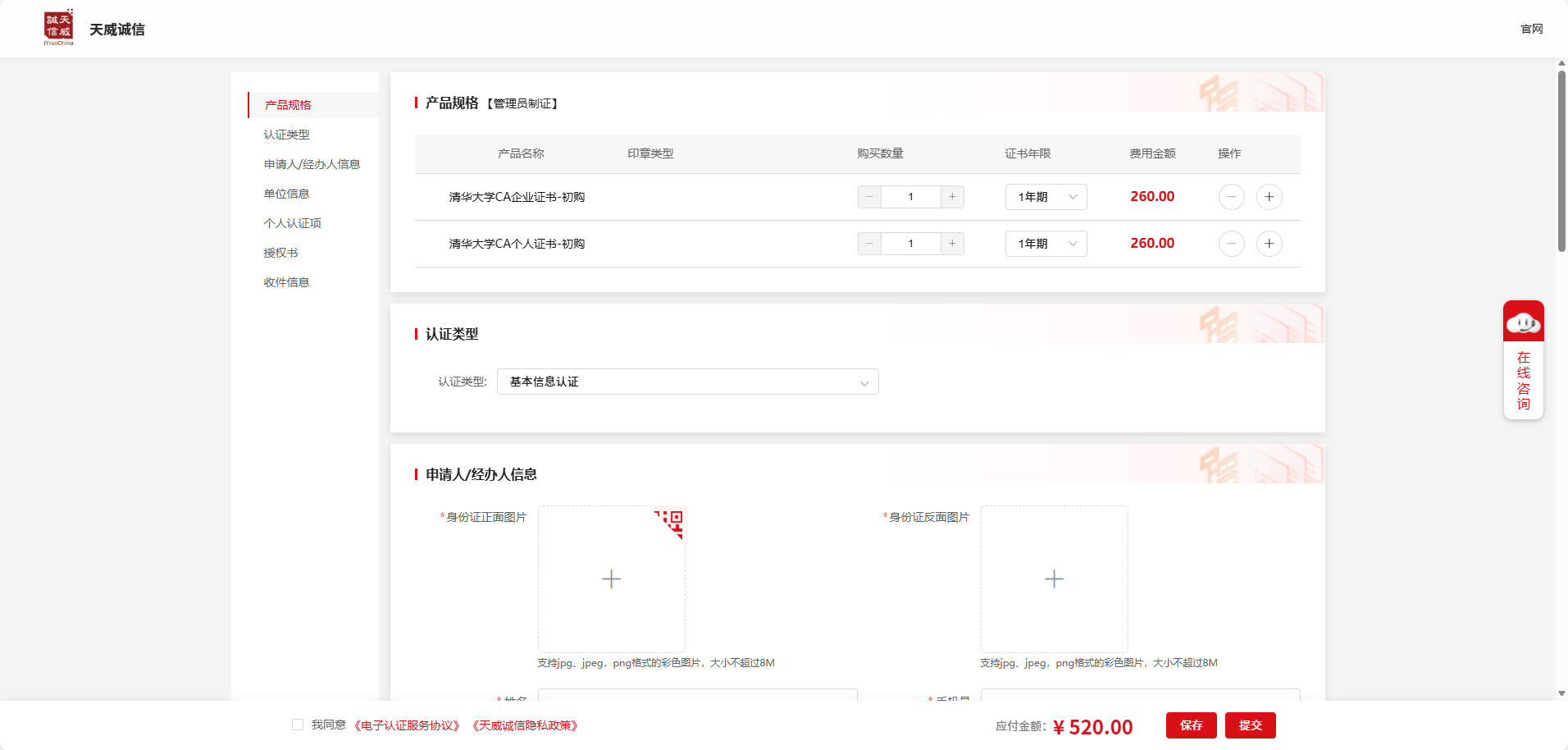
Task: Open 证书年限 dropdown for 个人证书 row
Action: tap(1046, 244)
